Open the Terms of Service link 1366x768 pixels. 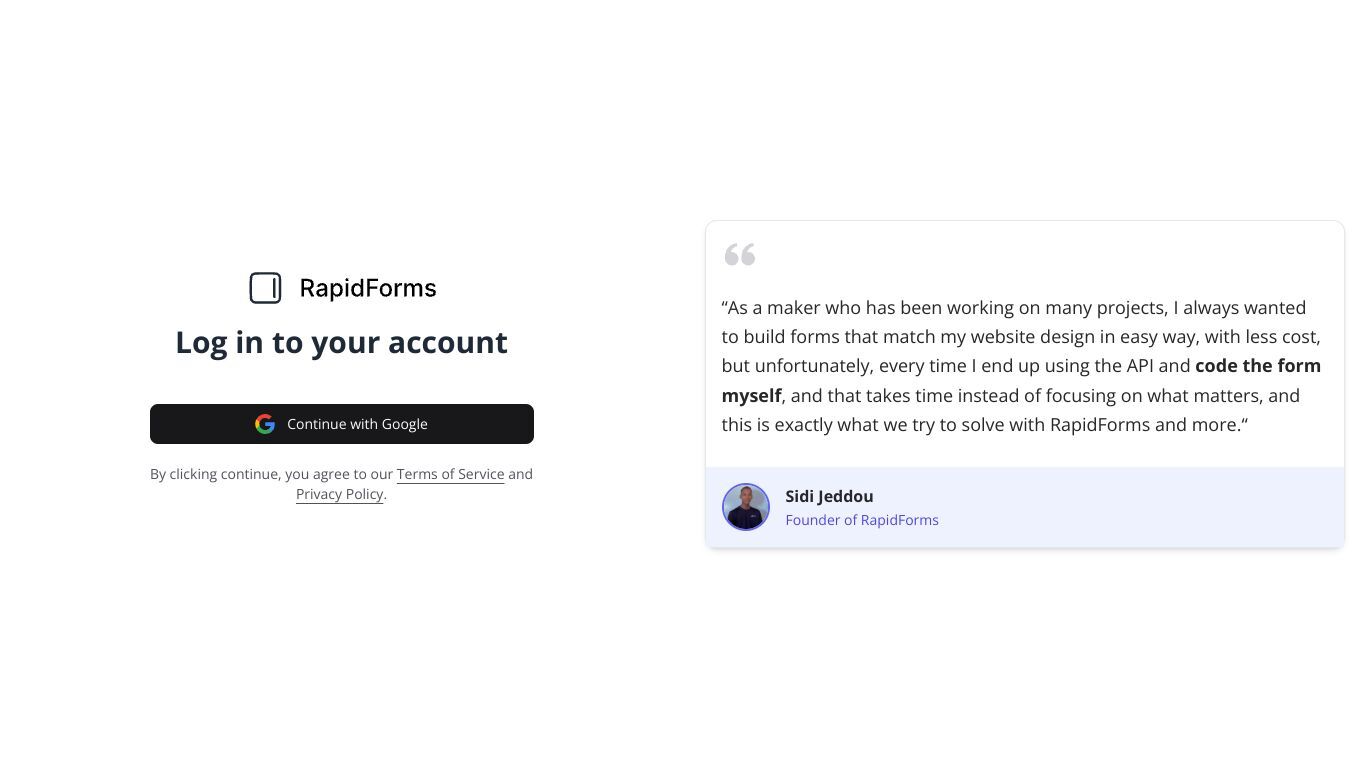(450, 474)
